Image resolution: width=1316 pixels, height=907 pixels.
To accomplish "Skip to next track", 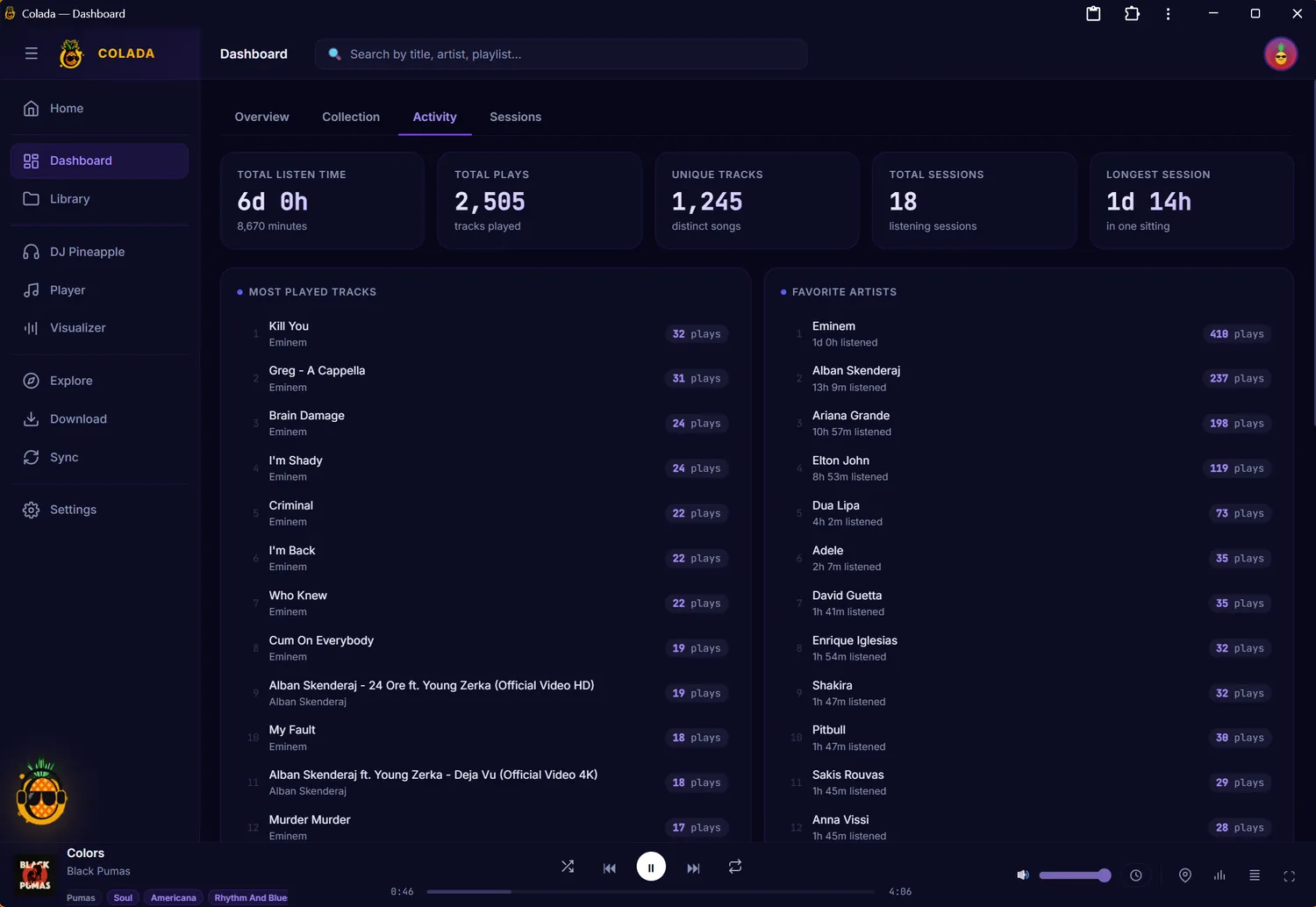I will pos(693,868).
